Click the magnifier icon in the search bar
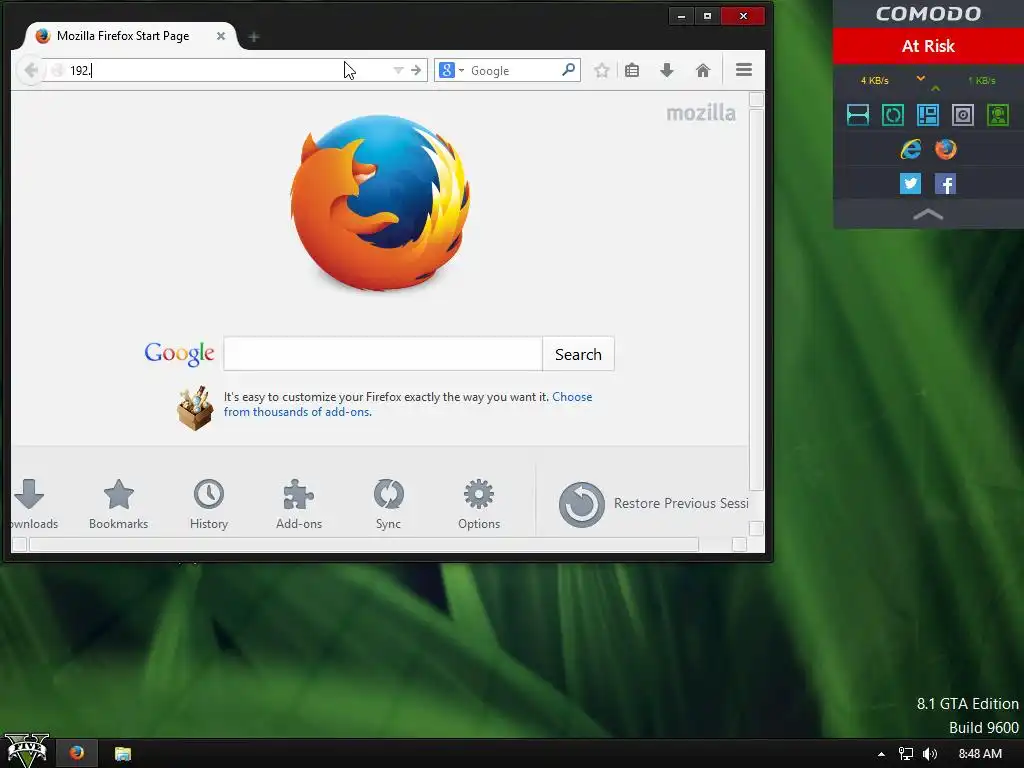 (x=568, y=69)
